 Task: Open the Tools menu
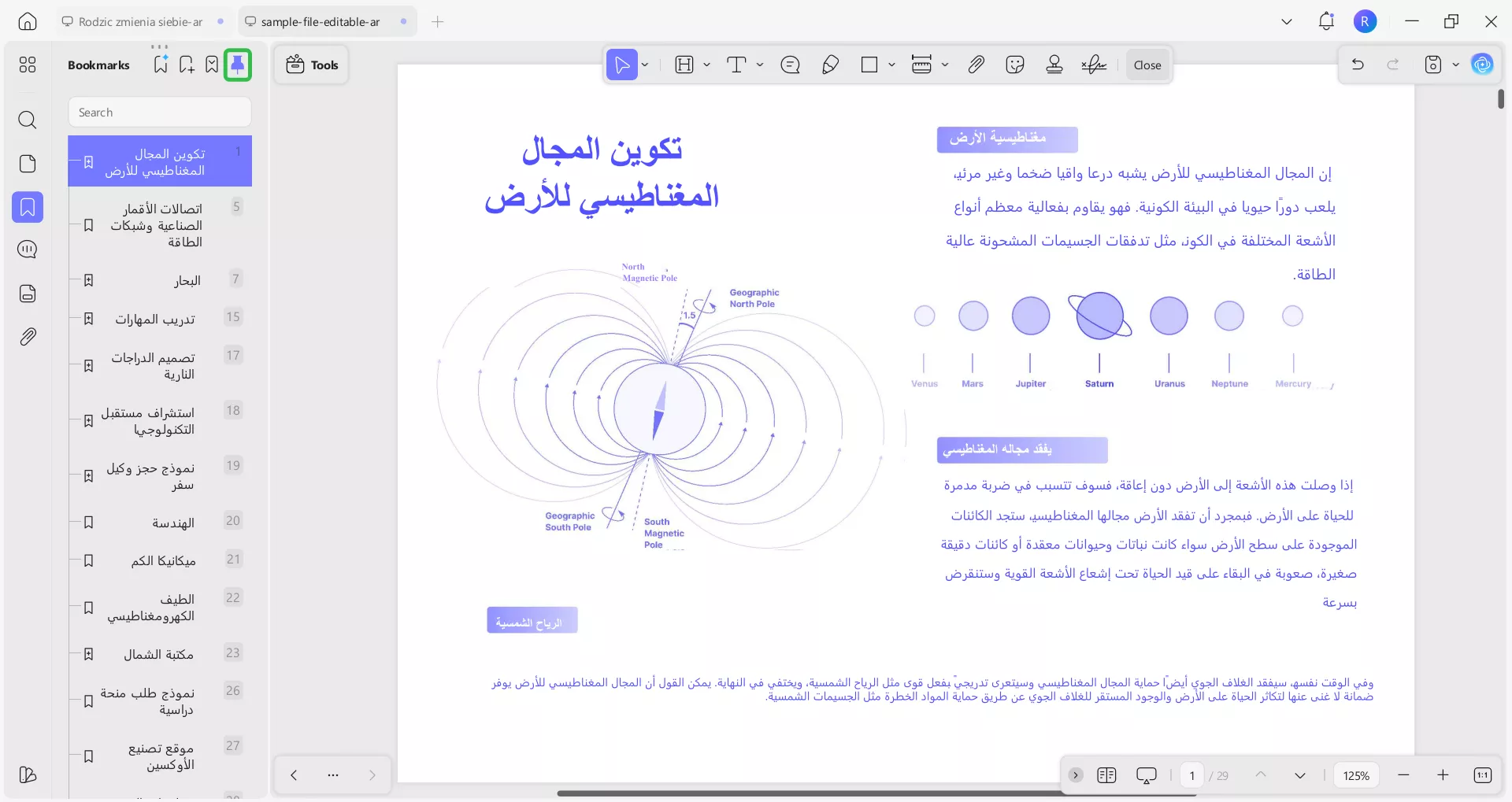tap(310, 65)
